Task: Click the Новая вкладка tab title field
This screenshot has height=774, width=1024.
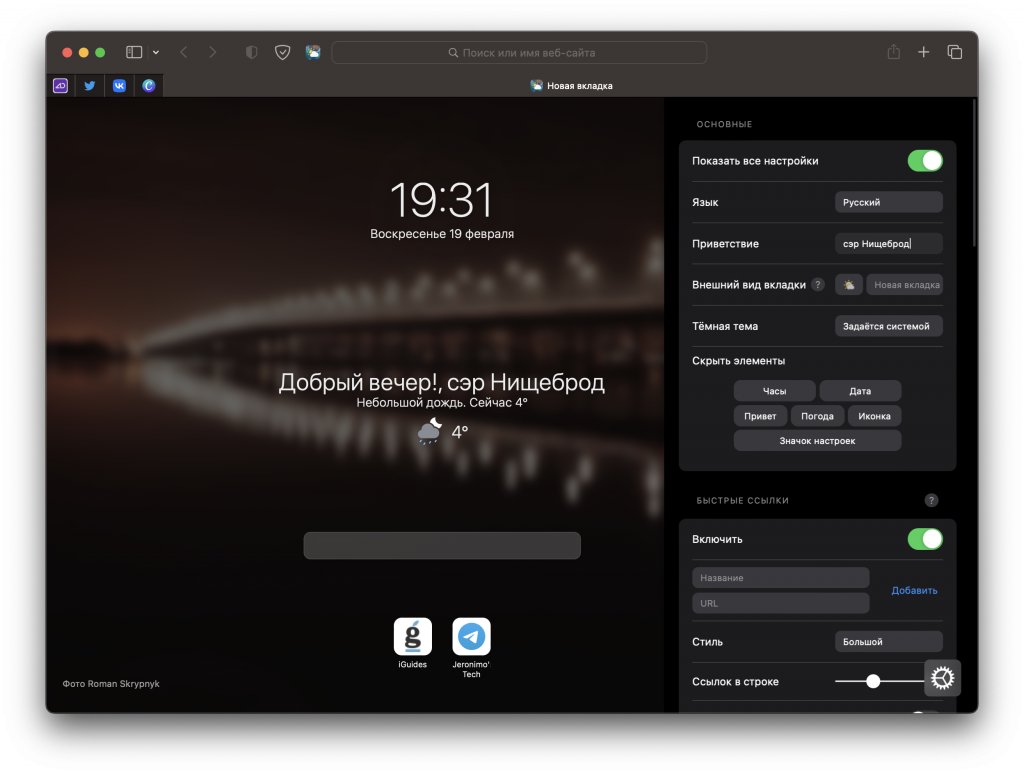Action: [904, 284]
